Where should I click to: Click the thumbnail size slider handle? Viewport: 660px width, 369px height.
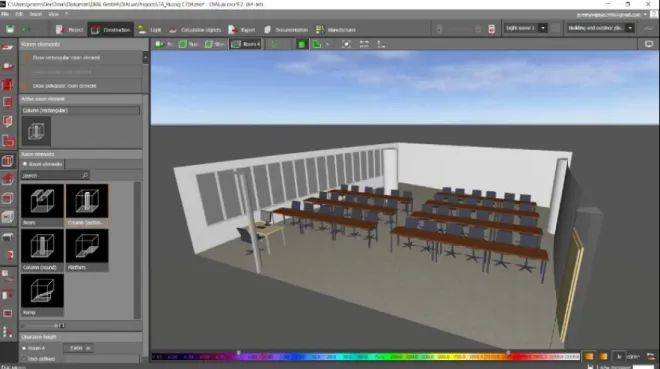56,325
